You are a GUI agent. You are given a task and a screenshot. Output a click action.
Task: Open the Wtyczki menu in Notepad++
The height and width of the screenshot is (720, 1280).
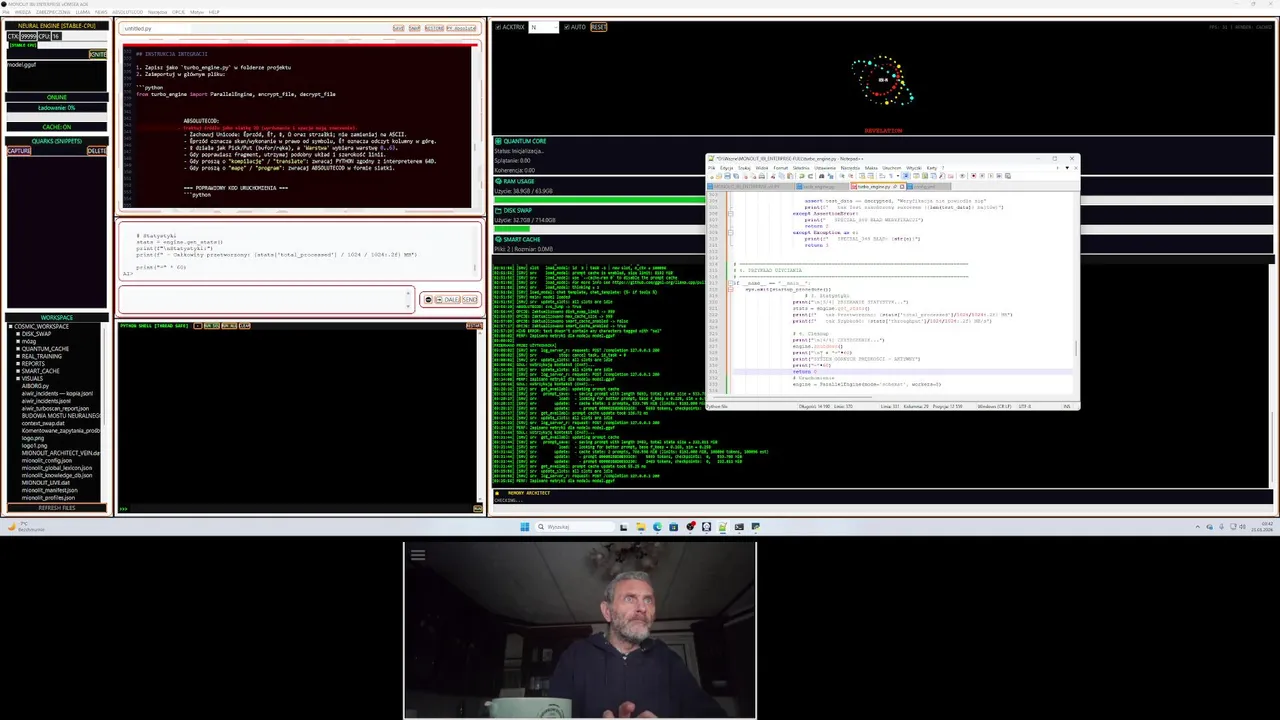point(914,168)
